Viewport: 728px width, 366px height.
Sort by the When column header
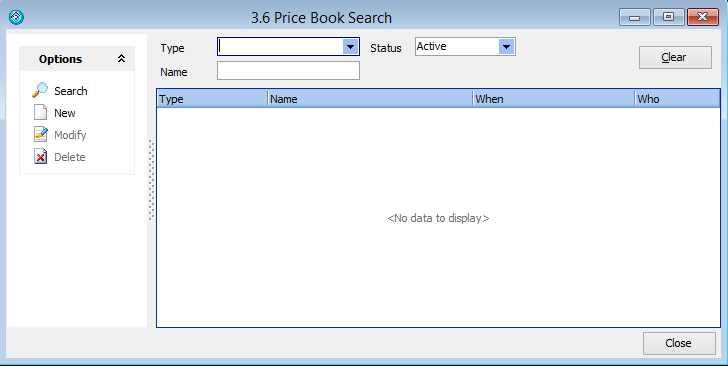click(553, 99)
